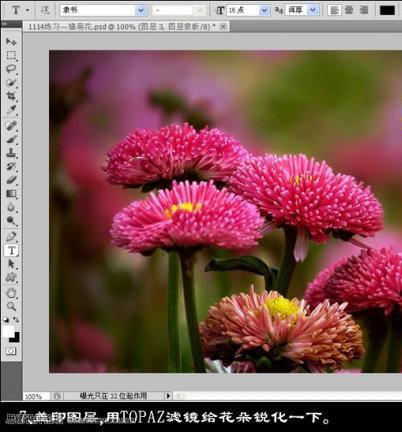Viewport: 402px width, 432px height.
Task: Swap foreground and background colors
Action: coord(16,320)
